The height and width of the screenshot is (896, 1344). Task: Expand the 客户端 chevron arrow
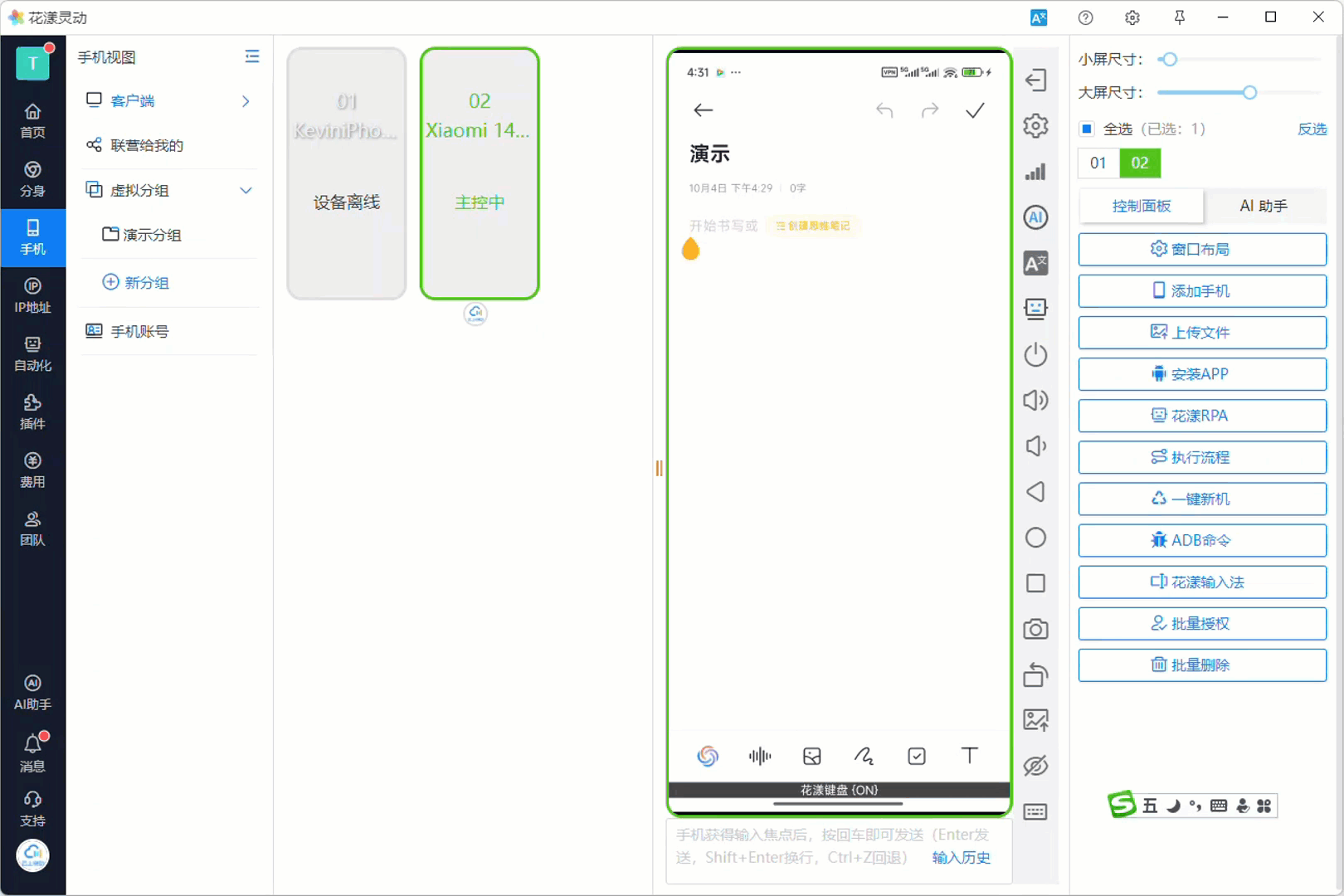(x=246, y=101)
